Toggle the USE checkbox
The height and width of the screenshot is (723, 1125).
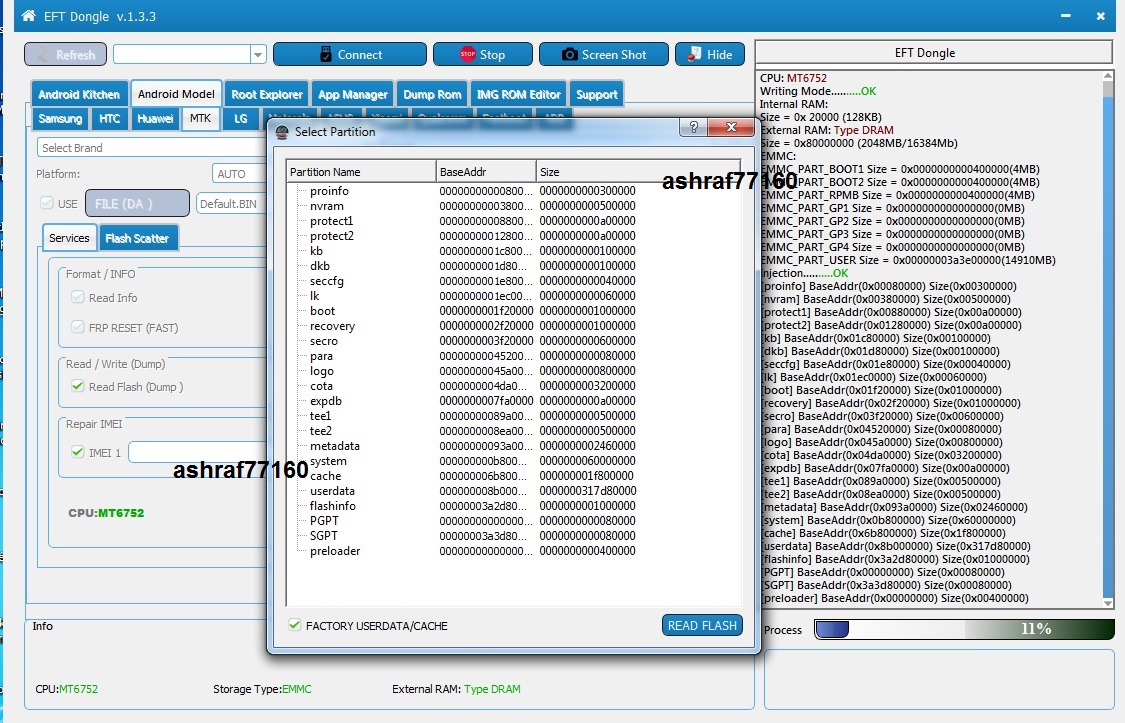[47, 203]
